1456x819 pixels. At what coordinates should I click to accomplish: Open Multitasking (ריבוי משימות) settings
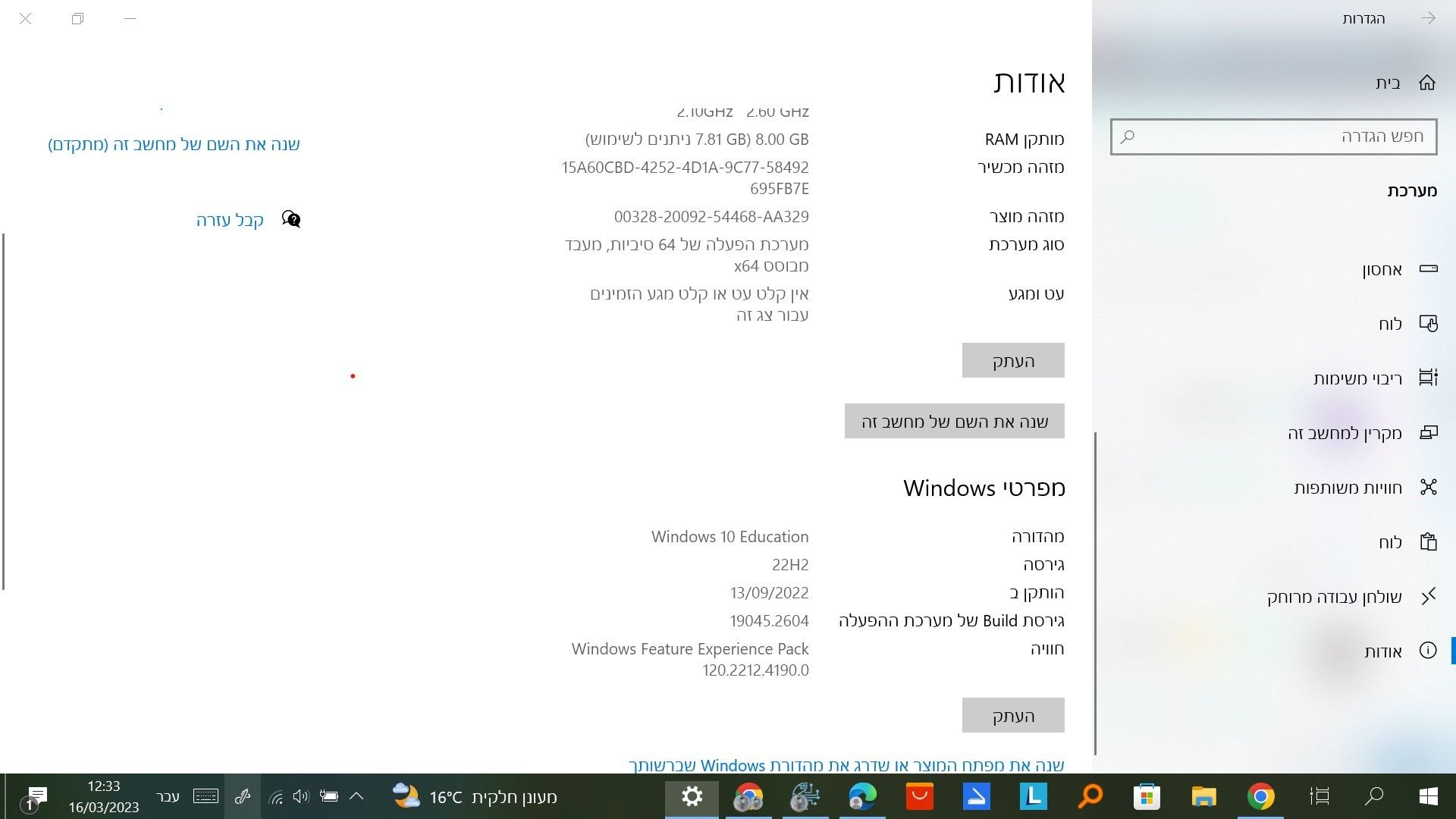point(1376,378)
